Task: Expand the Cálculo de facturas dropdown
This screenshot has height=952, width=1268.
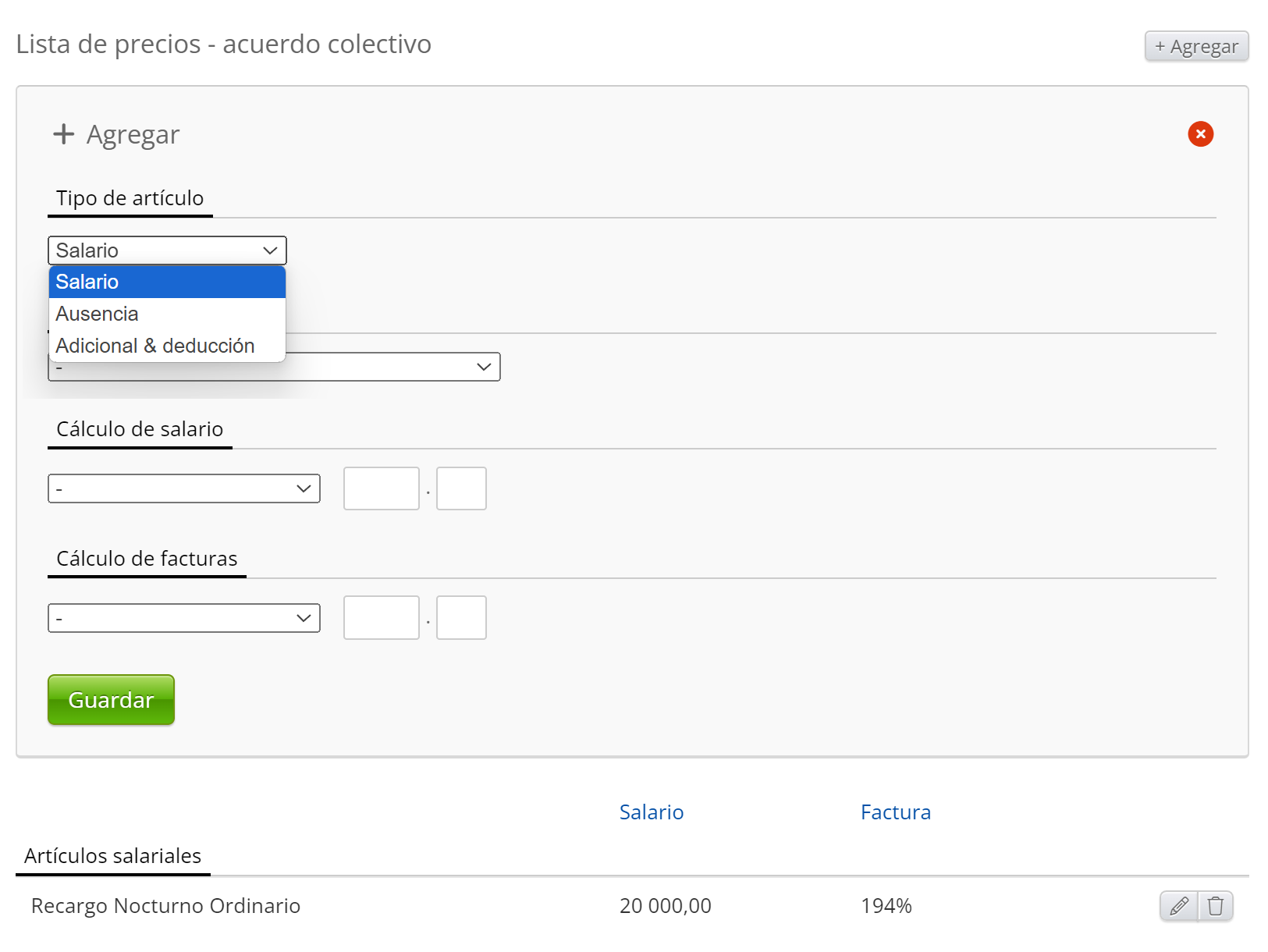Action: [184, 618]
